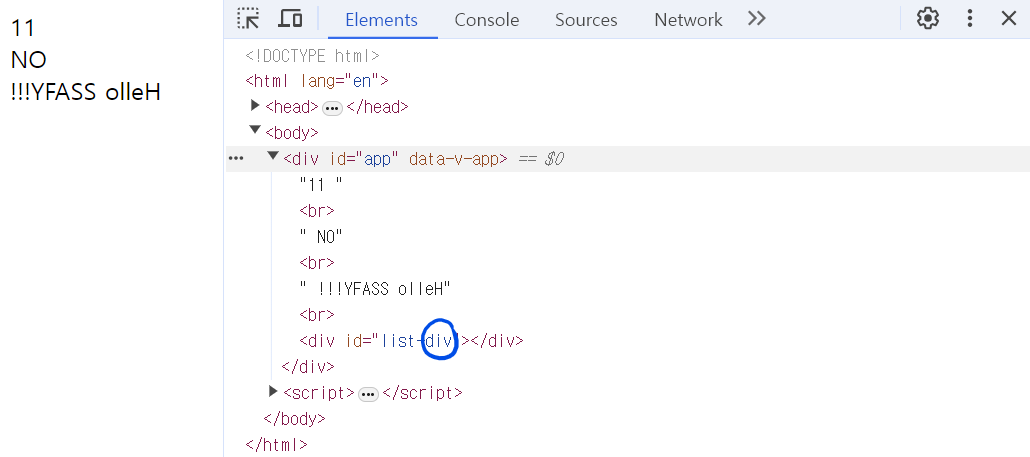
Task: Open the actions ellipsis beside the selected div#app row
Action: (x=236, y=159)
